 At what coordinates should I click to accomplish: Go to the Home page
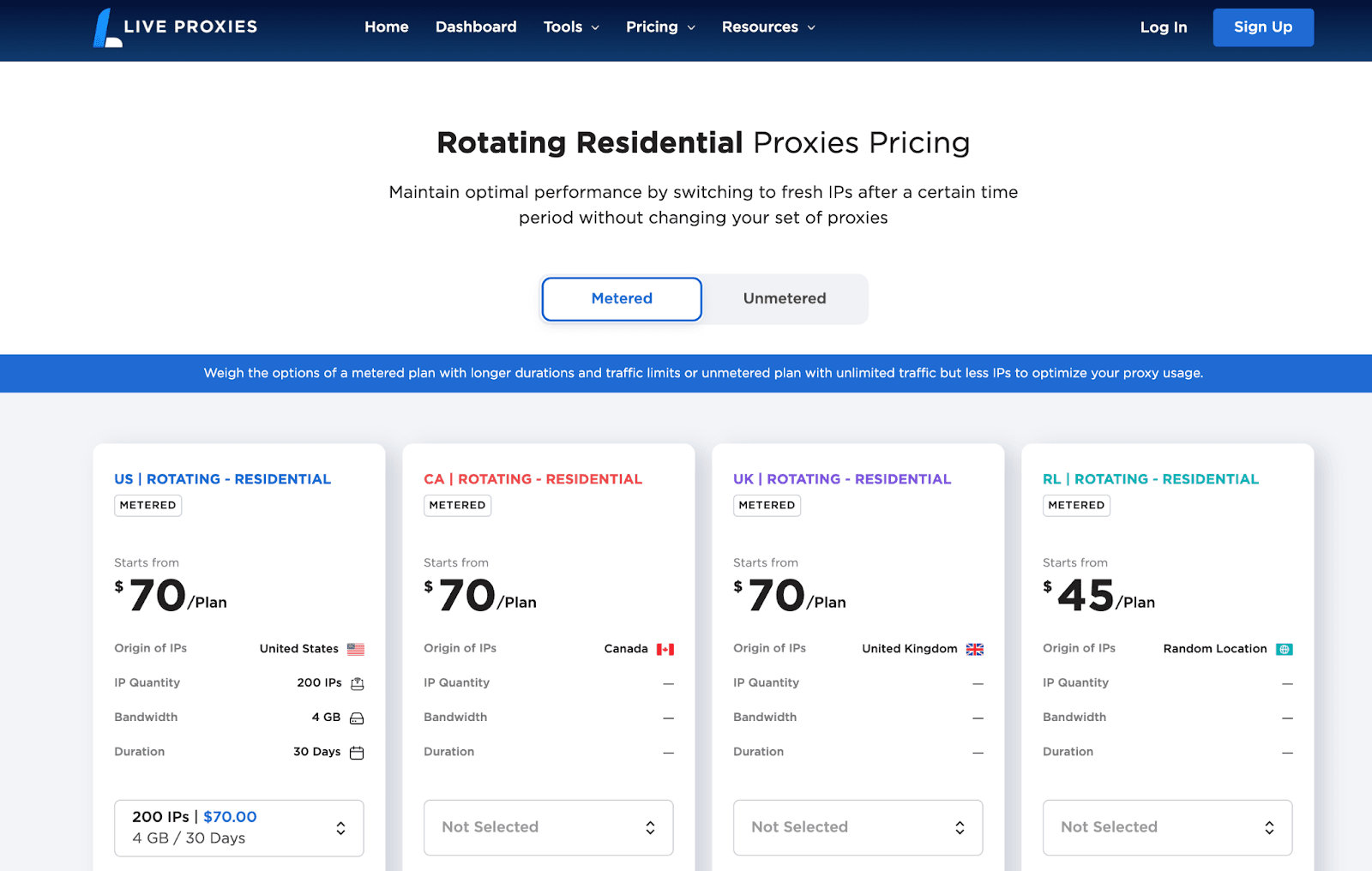[x=387, y=27]
